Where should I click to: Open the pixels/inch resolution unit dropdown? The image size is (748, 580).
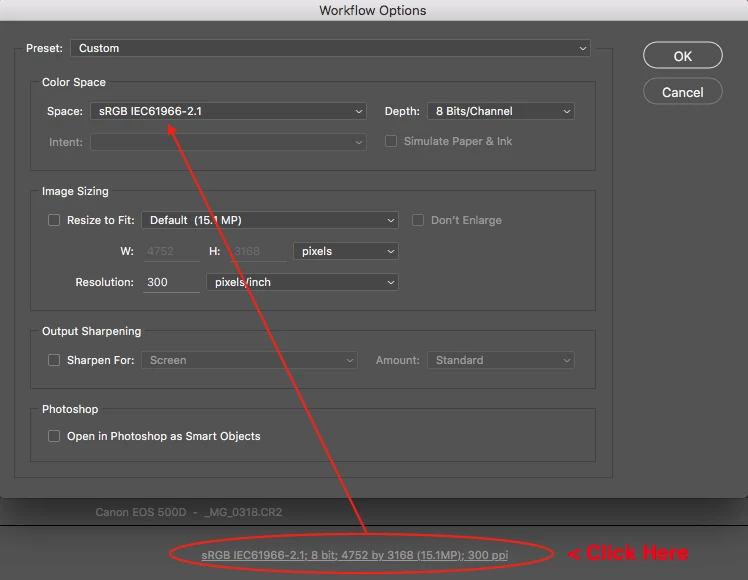pos(302,282)
